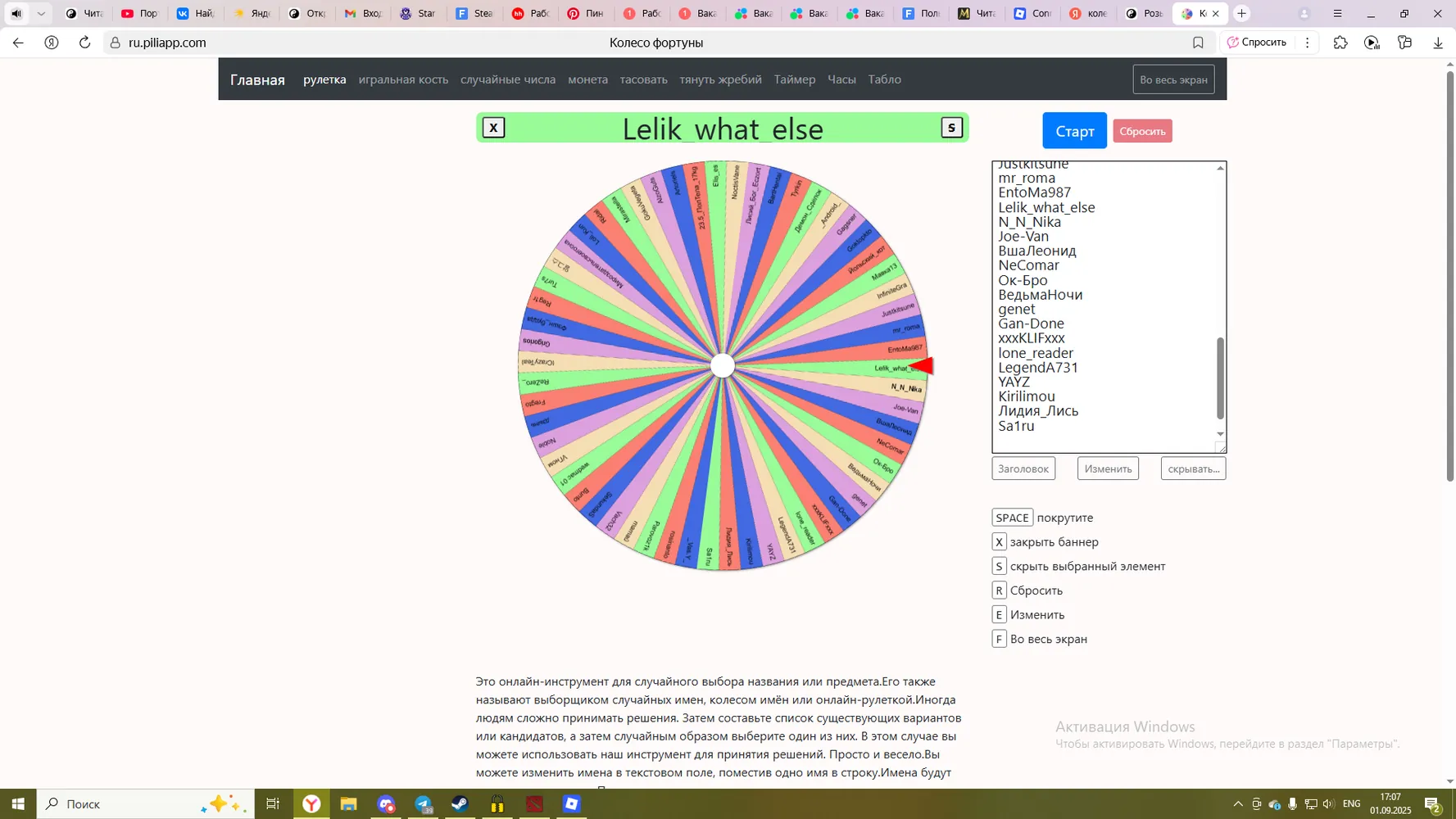This screenshot has width=1456, height=819.
Task: Open Steam from the taskbar
Action: point(460,804)
